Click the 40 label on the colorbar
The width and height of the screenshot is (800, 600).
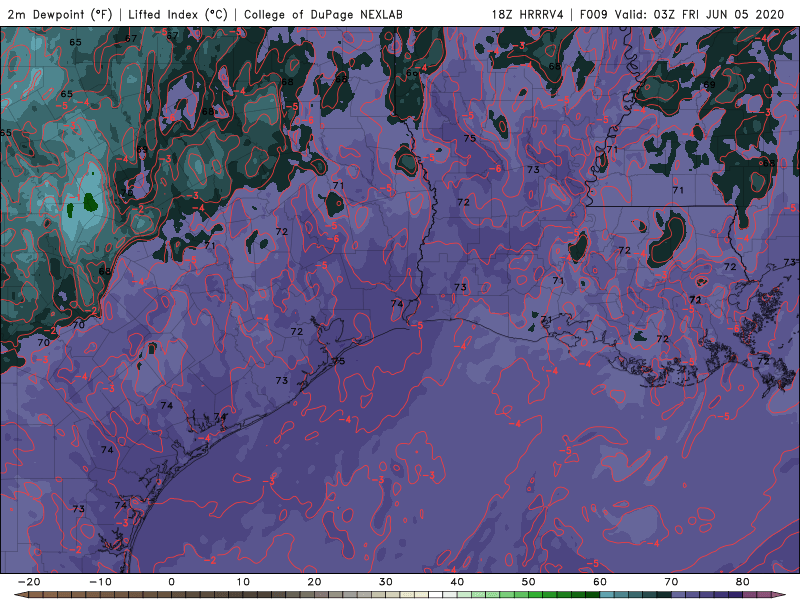(x=457, y=582)
